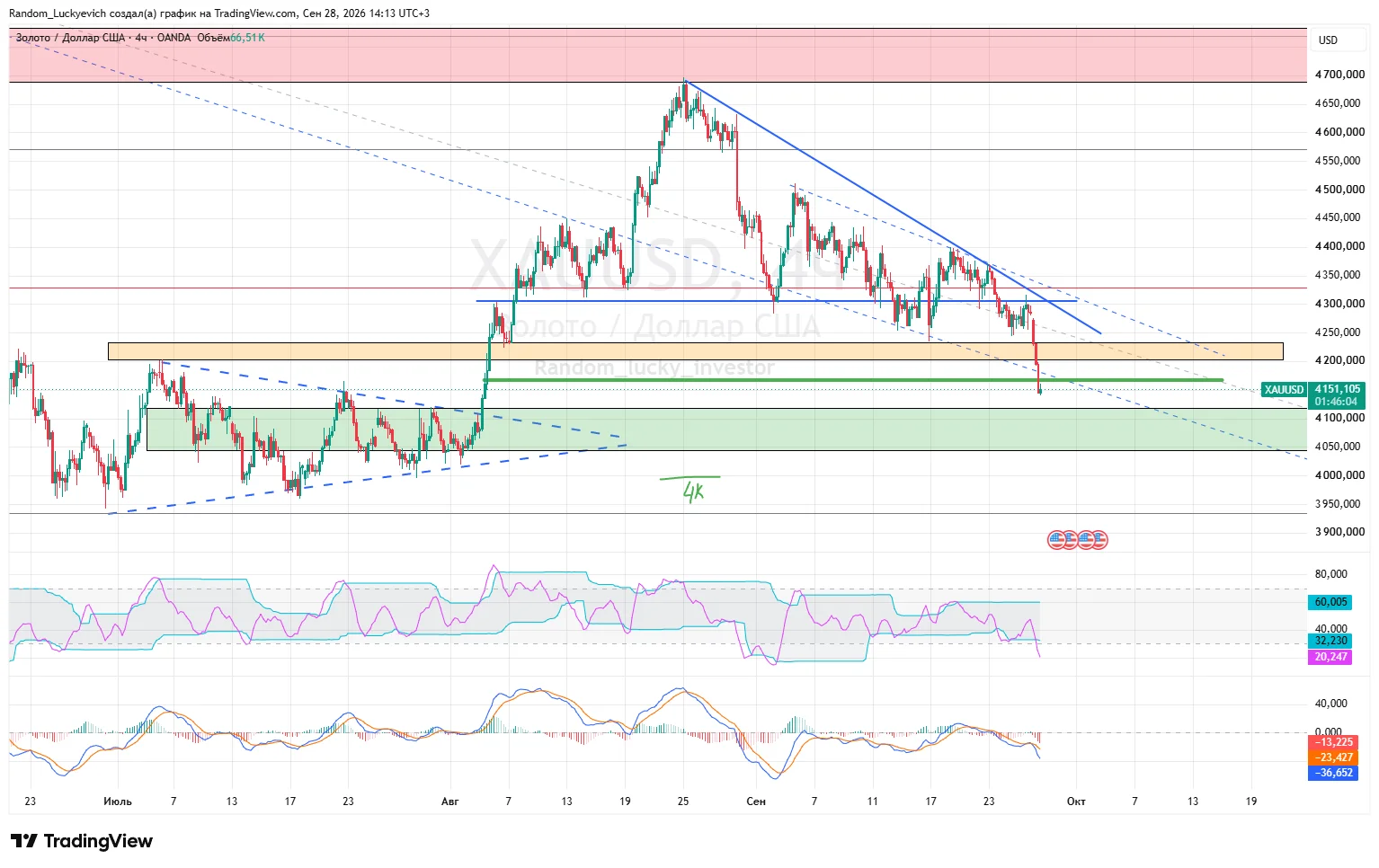Click the rightmost US flag economic event icon

[x=1099, y=540]
